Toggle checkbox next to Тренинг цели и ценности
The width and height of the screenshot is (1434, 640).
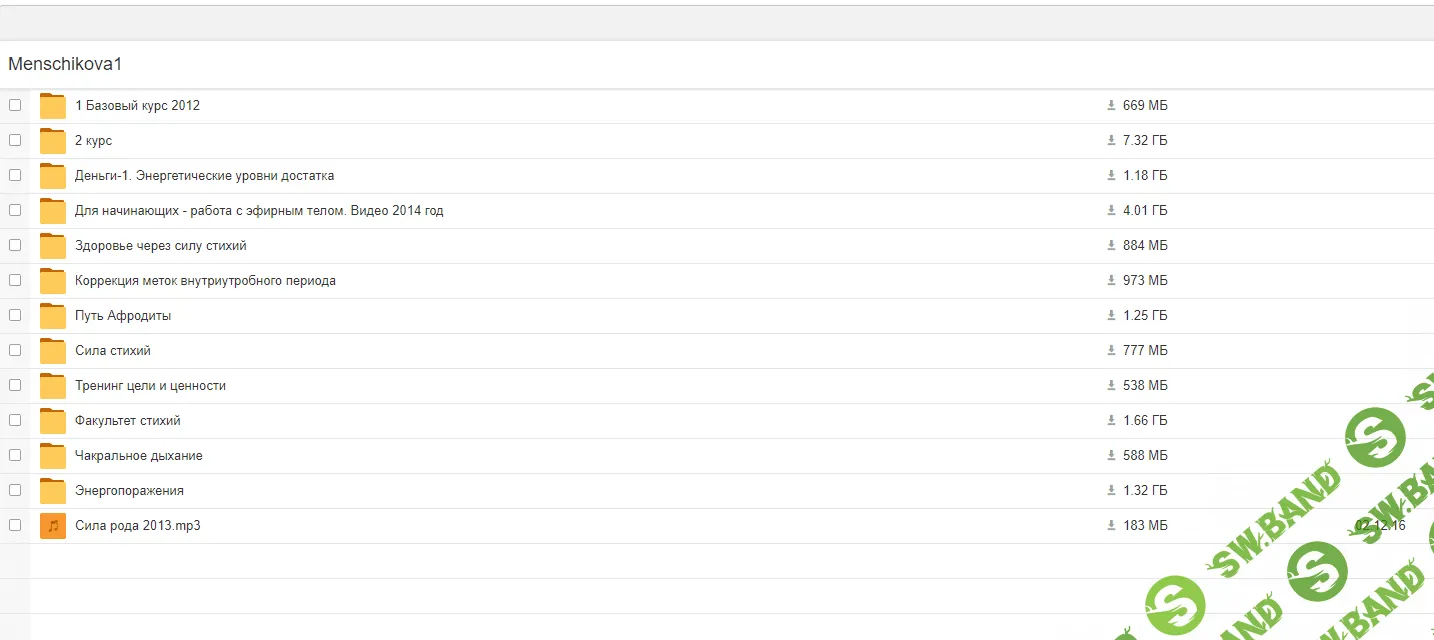click(15, 385)
